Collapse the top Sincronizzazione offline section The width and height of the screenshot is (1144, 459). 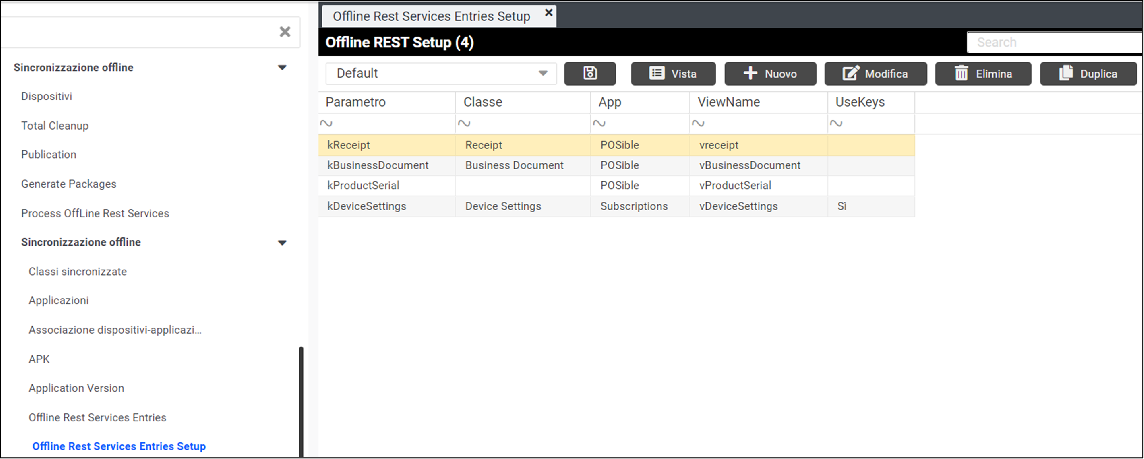[282, 68]
